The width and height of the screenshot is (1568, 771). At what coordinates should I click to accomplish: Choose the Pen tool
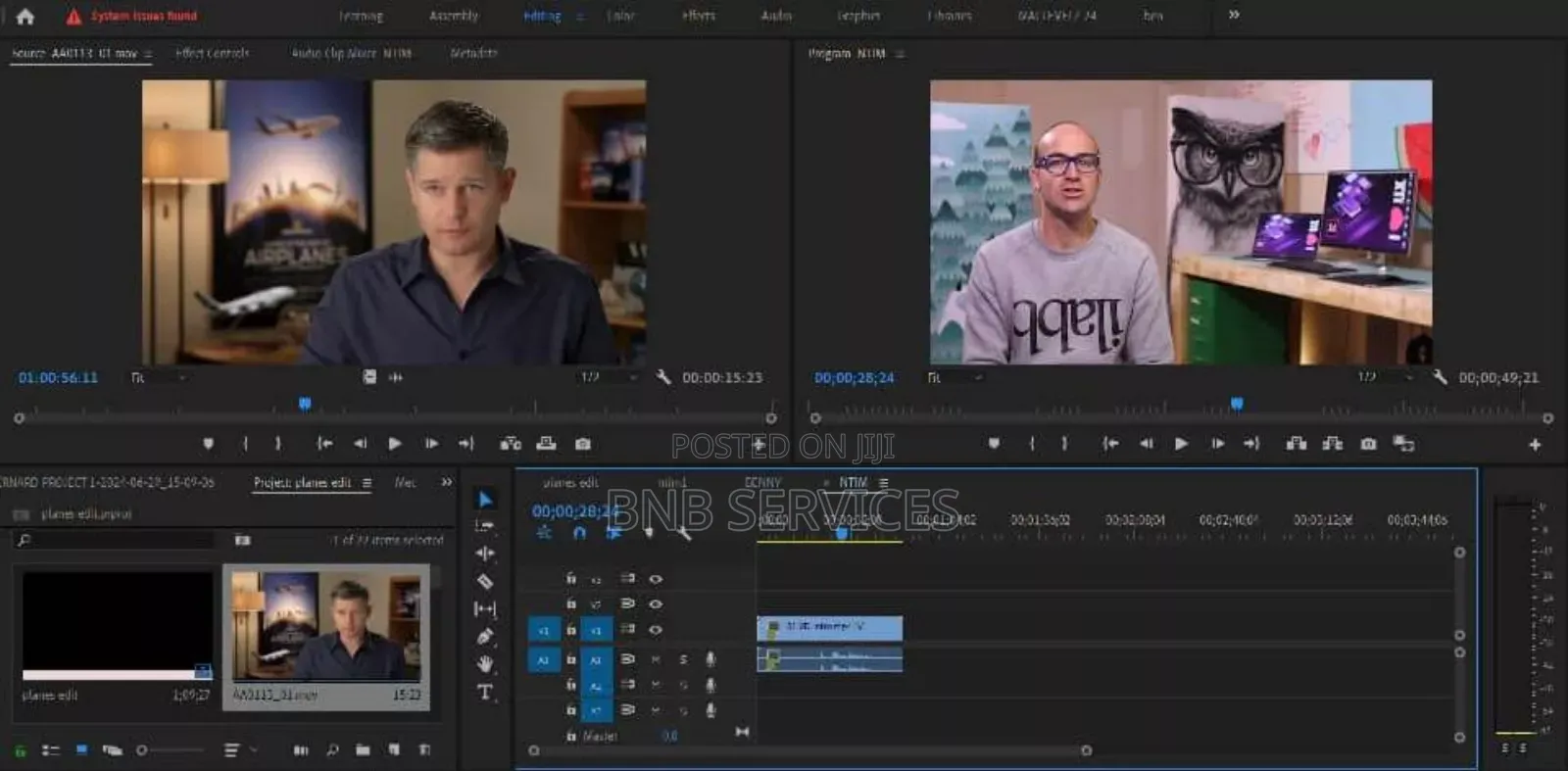coord(485,636)
